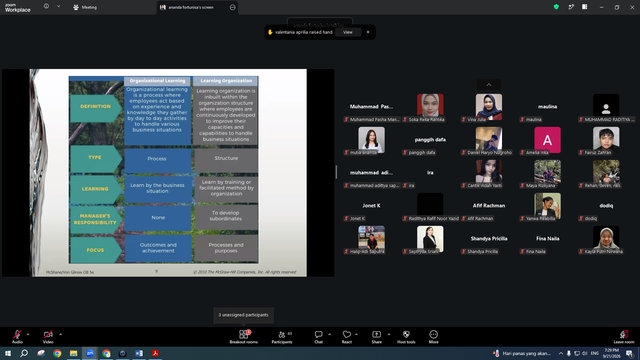Click the pop-out window icon in title bar
Viewport: 640px width, 360px height.
pyautogui.click(x=571, y=7)
